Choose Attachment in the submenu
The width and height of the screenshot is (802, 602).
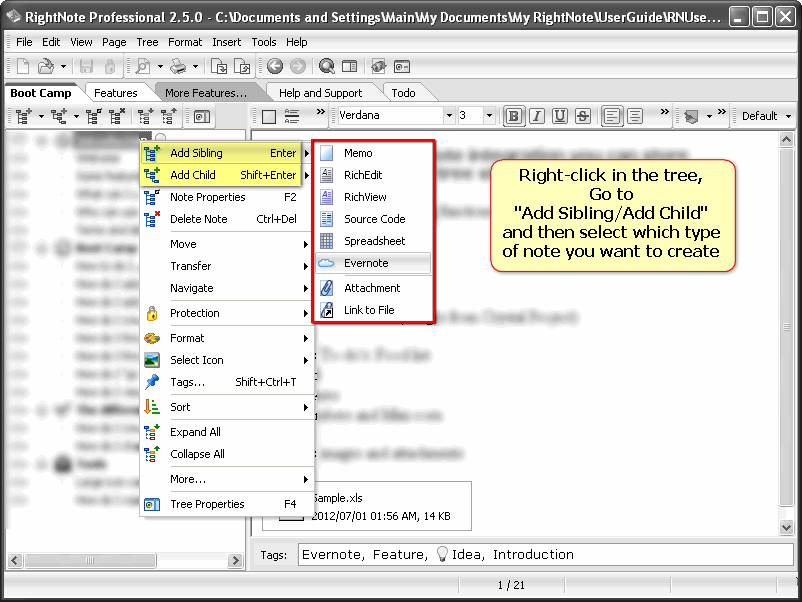(x=373, y=288)
